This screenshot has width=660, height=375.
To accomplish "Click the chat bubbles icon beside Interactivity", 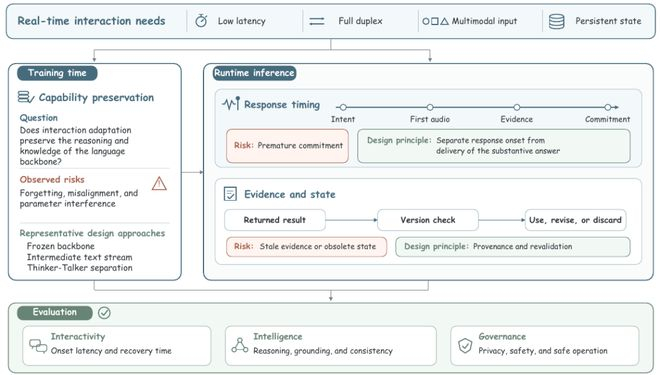I will point(38,346).
